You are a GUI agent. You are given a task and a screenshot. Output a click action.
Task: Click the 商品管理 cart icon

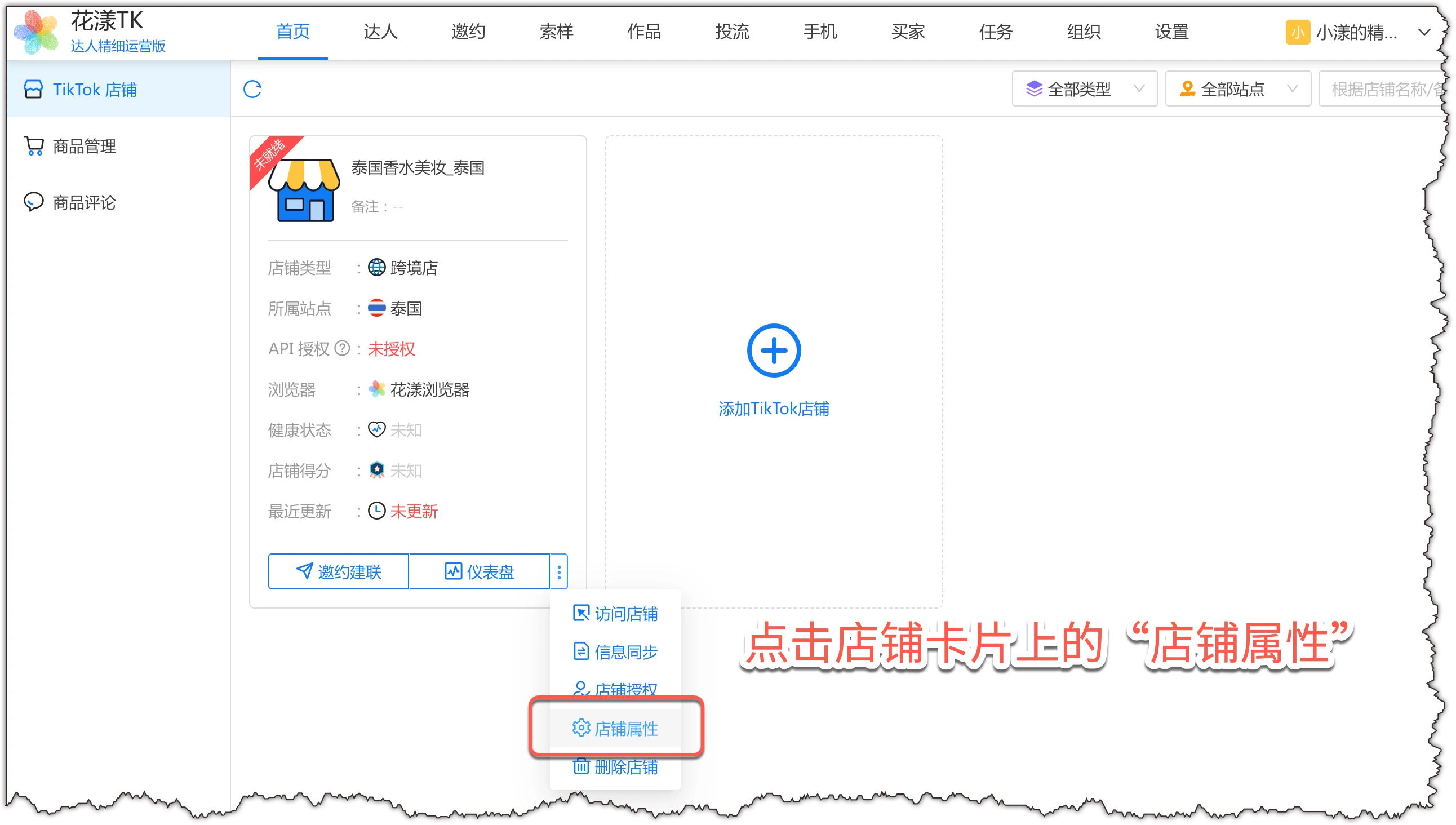[34, 145]
